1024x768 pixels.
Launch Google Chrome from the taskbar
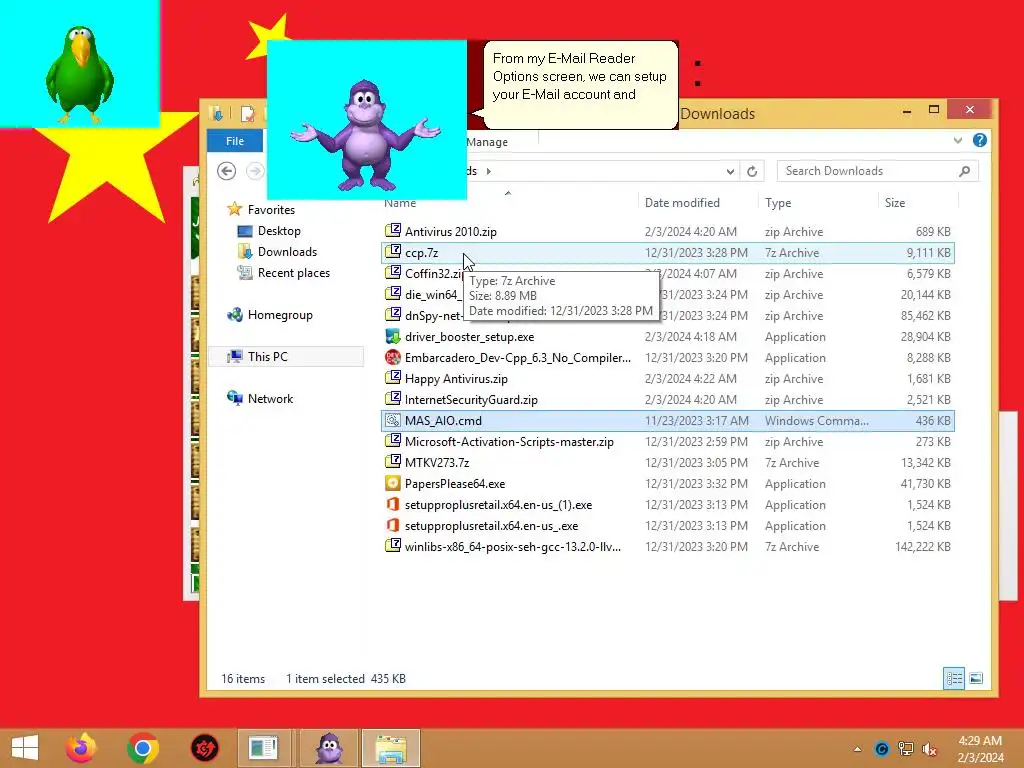[143, 748]
